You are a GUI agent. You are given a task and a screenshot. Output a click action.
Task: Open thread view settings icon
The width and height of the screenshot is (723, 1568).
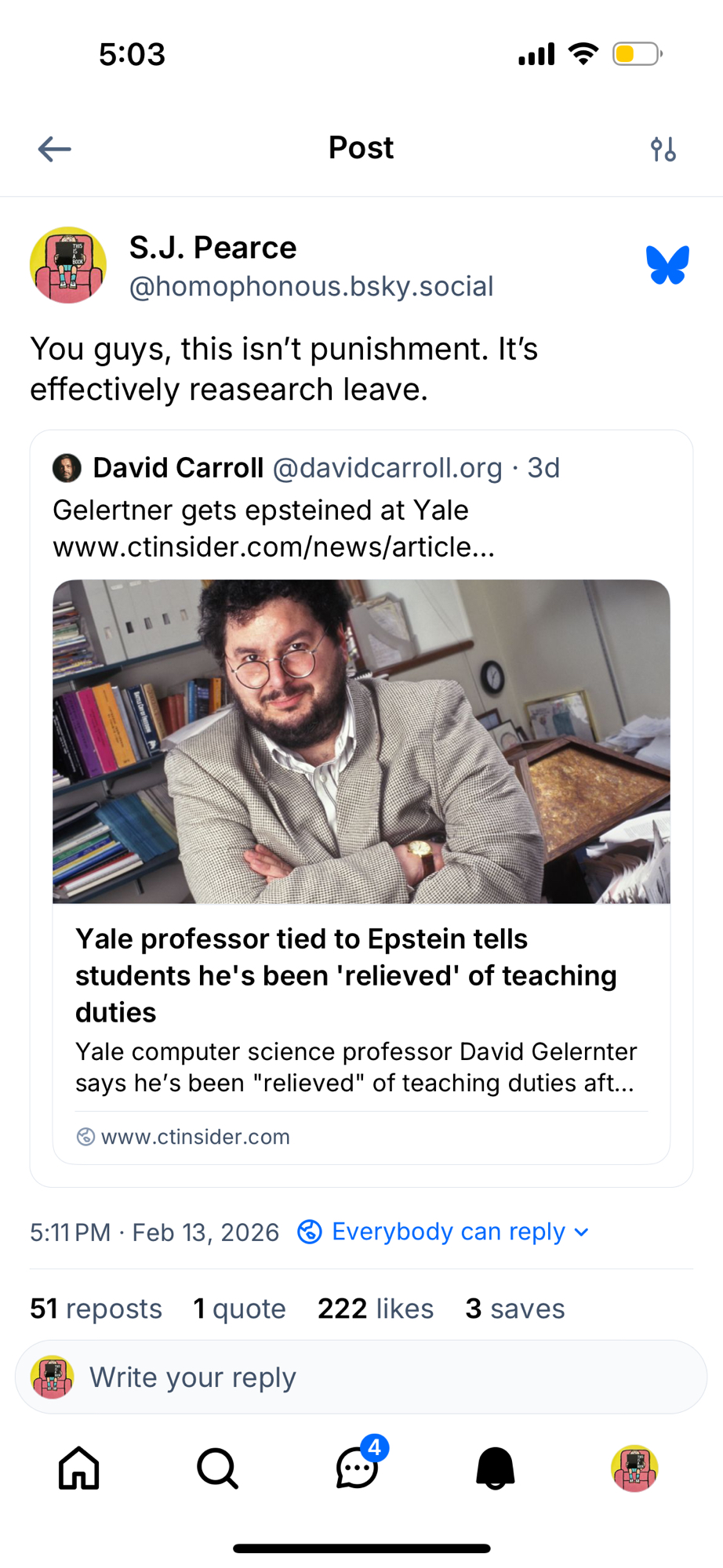pyautogui.click(x=663, y=149)
